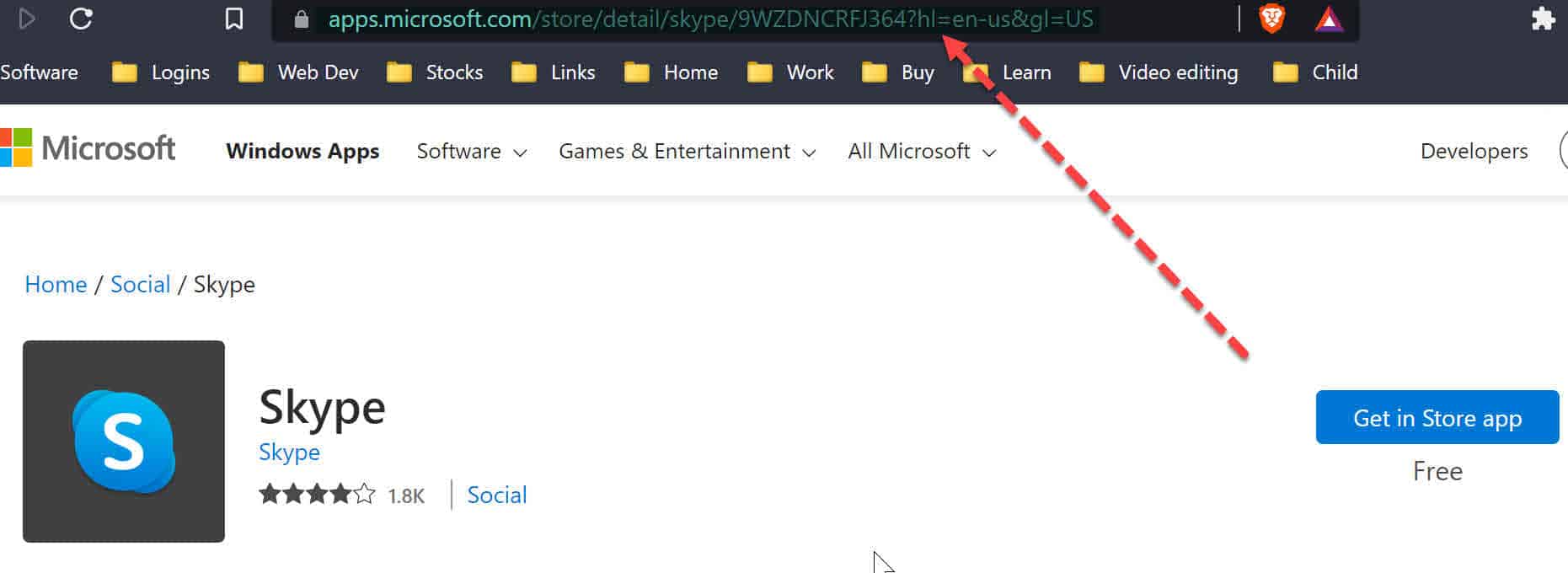Screen dimensions: 1568x573
Task: Open Brave Shields lion icon
Action: click(1271, 19)
